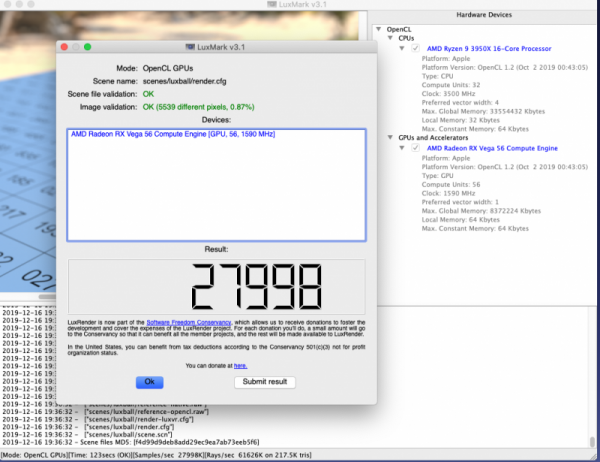Viewport: 600px width, 462px height.
Task: Close the LuxMark result dialog
Action: 64,47
